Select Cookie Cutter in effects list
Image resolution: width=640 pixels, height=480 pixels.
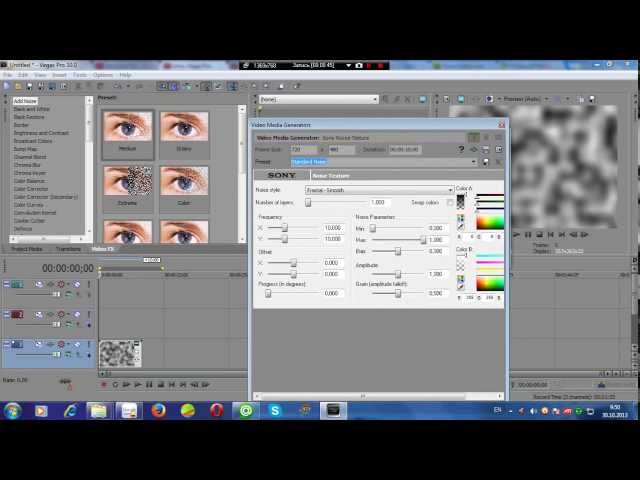29,221
